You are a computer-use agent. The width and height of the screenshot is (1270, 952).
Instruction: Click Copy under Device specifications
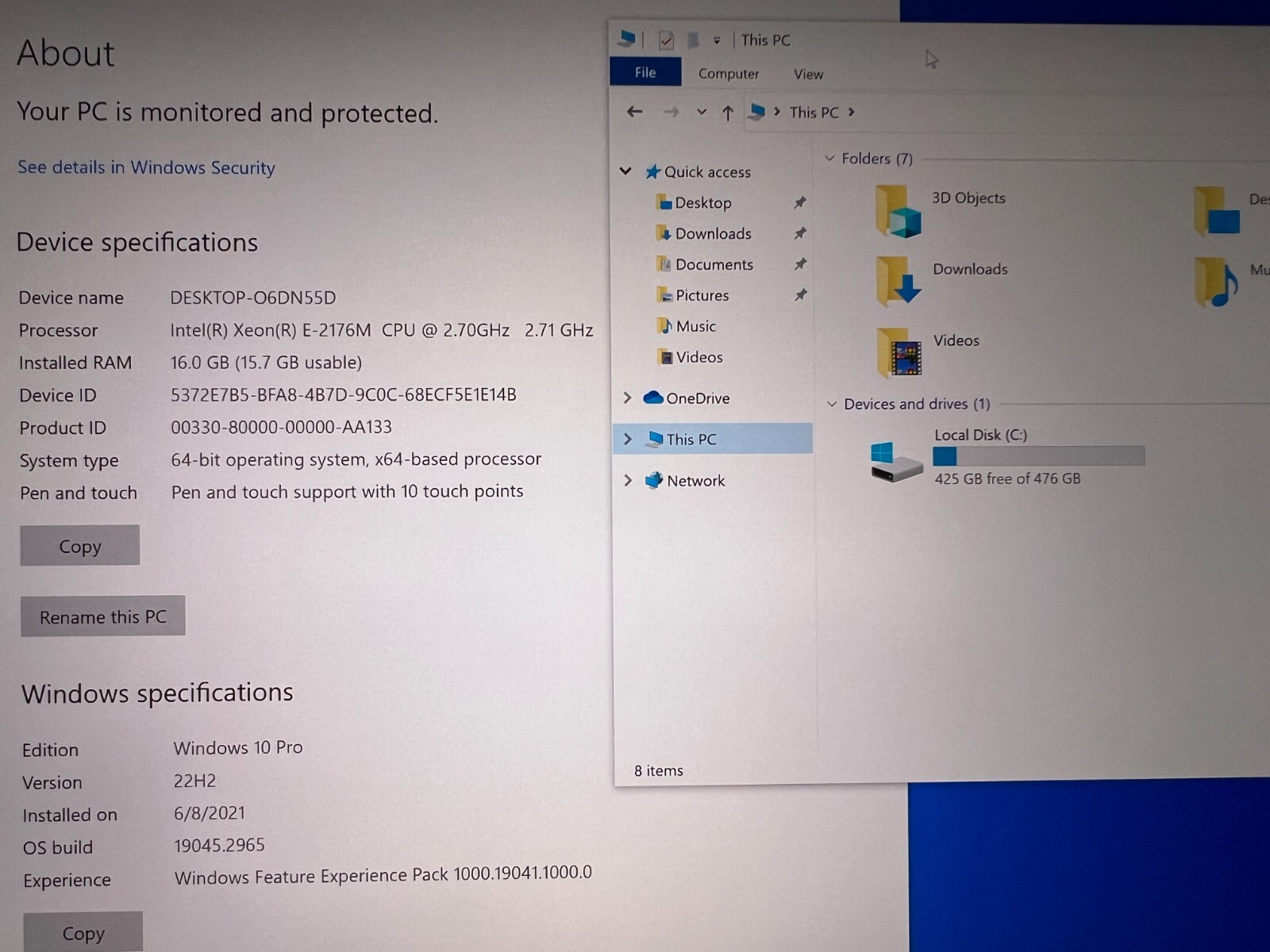80,546
